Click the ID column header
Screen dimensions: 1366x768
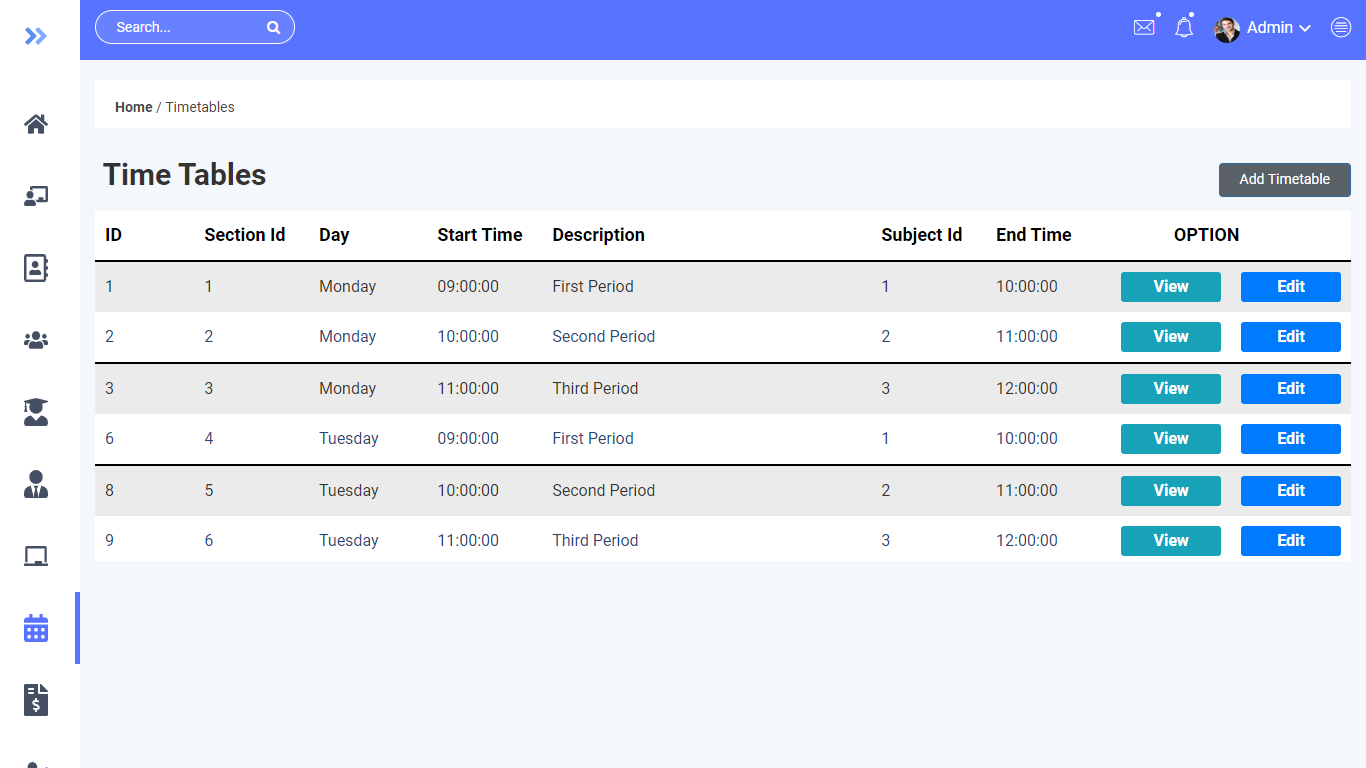[114, 235]
